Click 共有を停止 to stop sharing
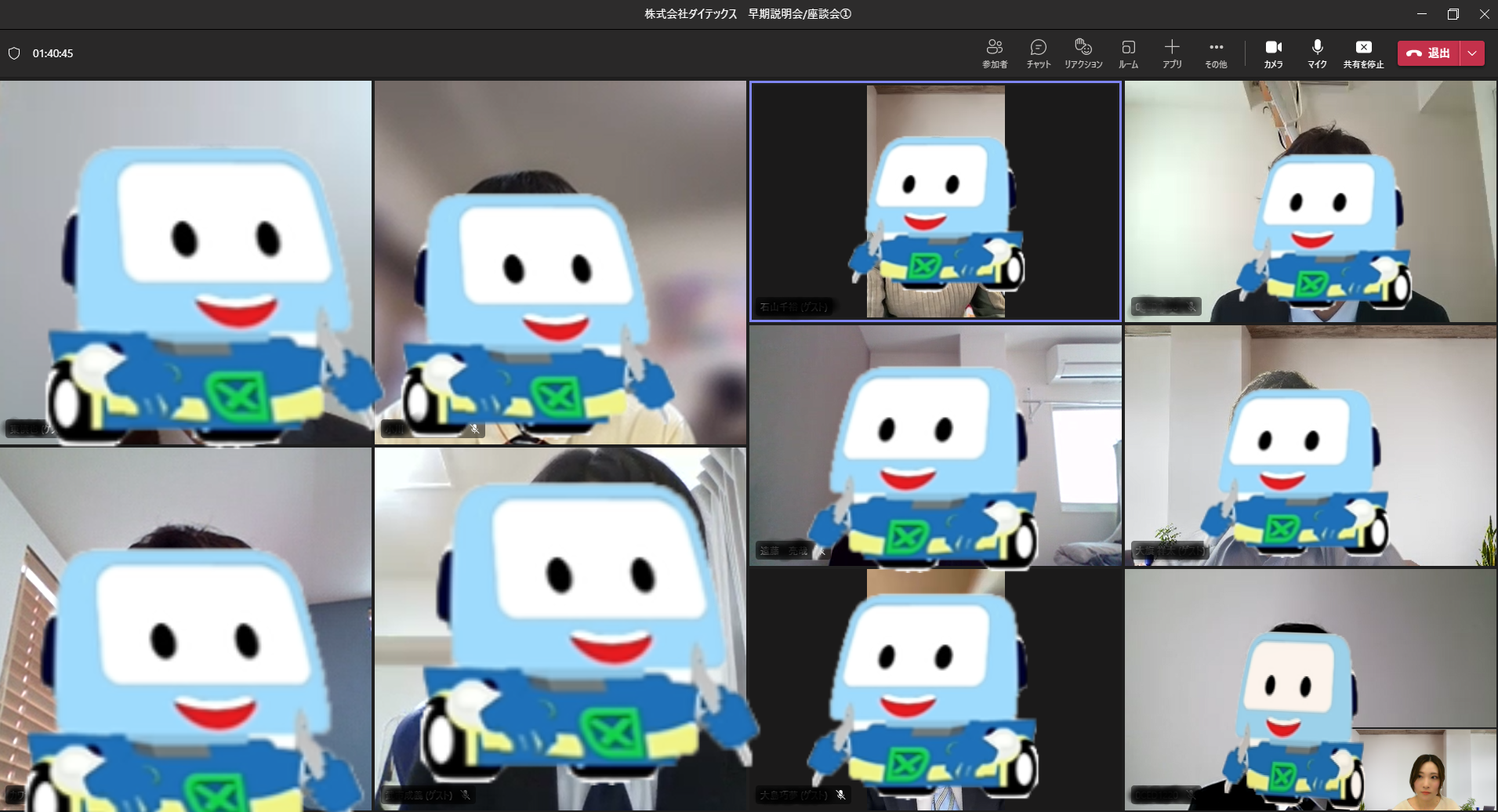 coord(1363,53)
